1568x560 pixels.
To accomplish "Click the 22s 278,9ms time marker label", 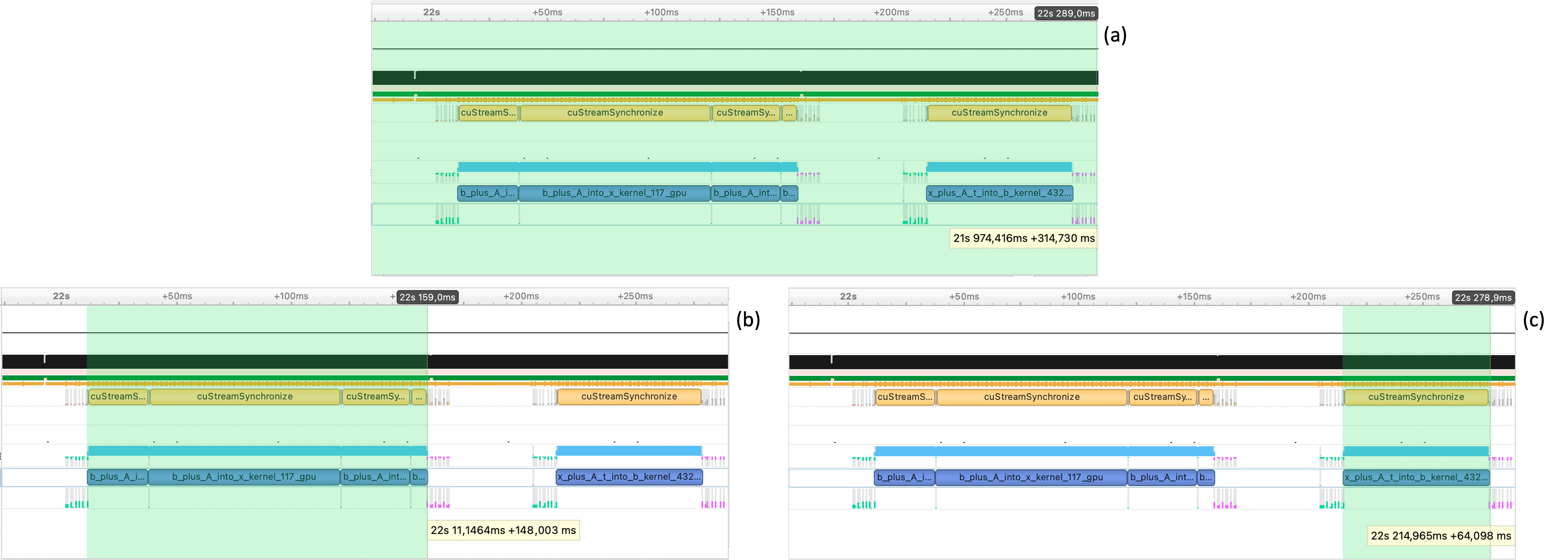I will (x=1483, y=297).
